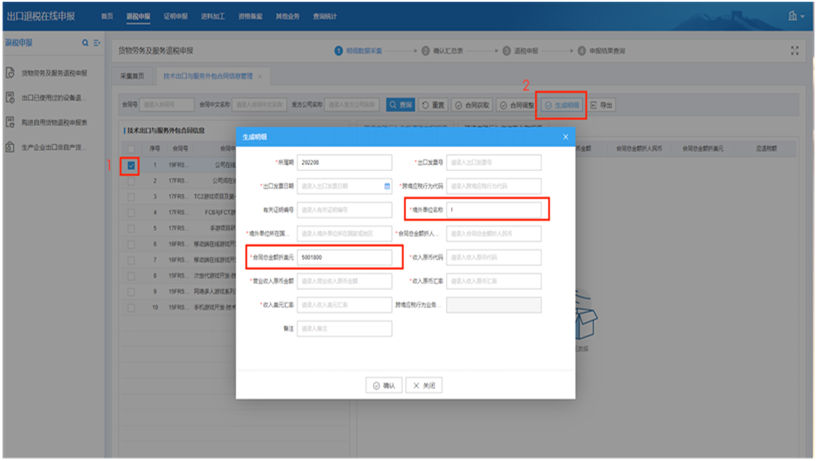Click the 生成明细 button in the toolbar

562,104
